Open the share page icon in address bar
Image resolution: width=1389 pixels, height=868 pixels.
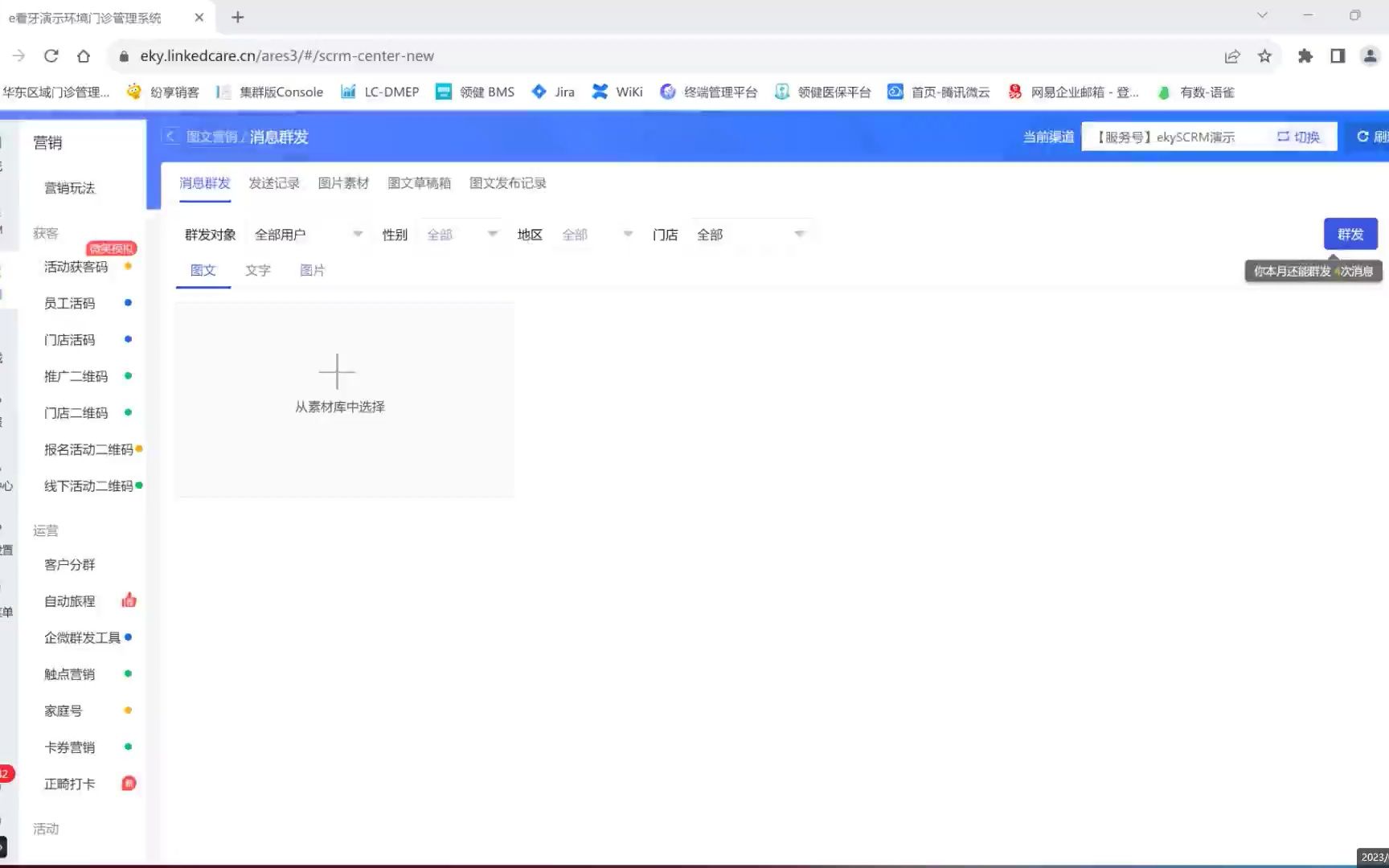coord(1232,55)
